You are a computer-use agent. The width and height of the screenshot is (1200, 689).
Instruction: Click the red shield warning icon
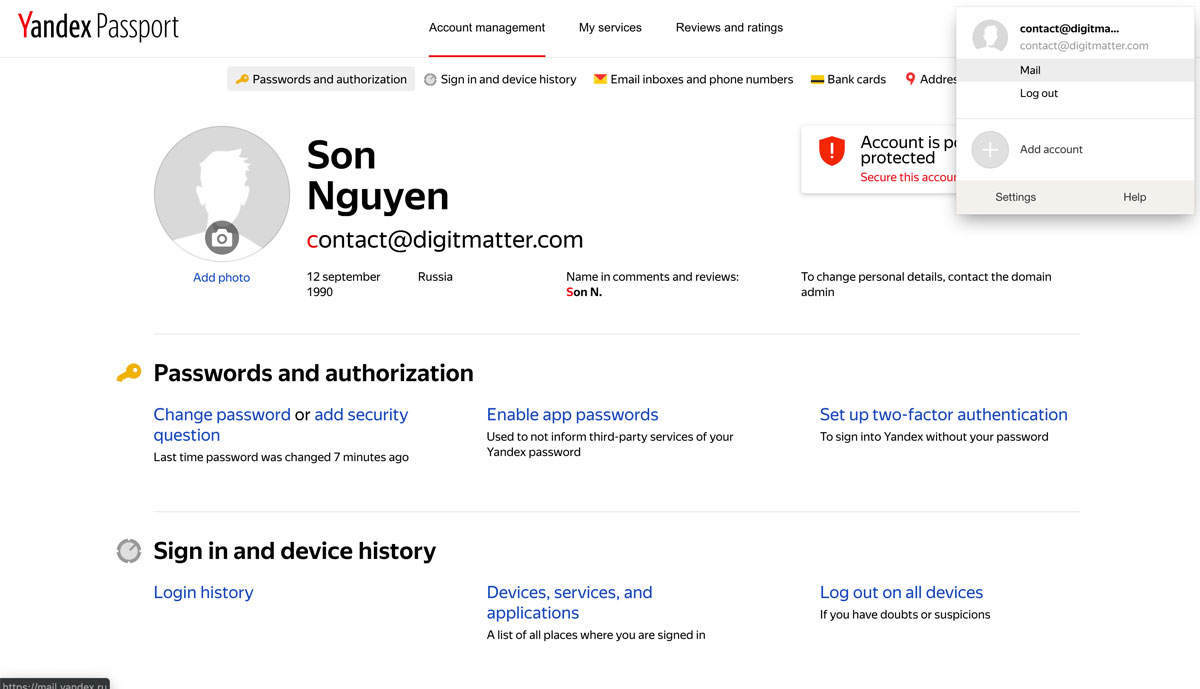(x=832, y=151)
